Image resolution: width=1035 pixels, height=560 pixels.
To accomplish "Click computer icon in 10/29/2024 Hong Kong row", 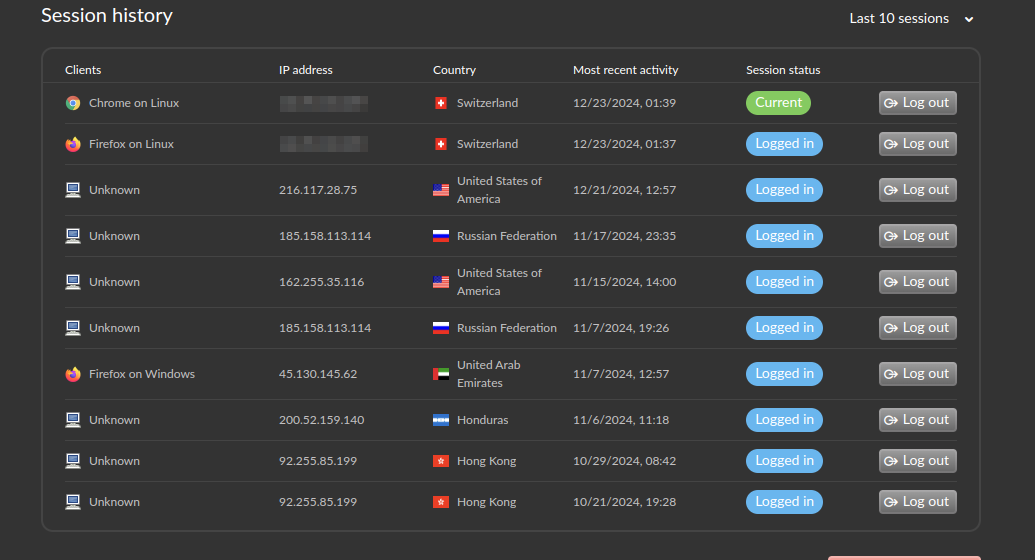I will pyautogui.click(x=73, y=461).
